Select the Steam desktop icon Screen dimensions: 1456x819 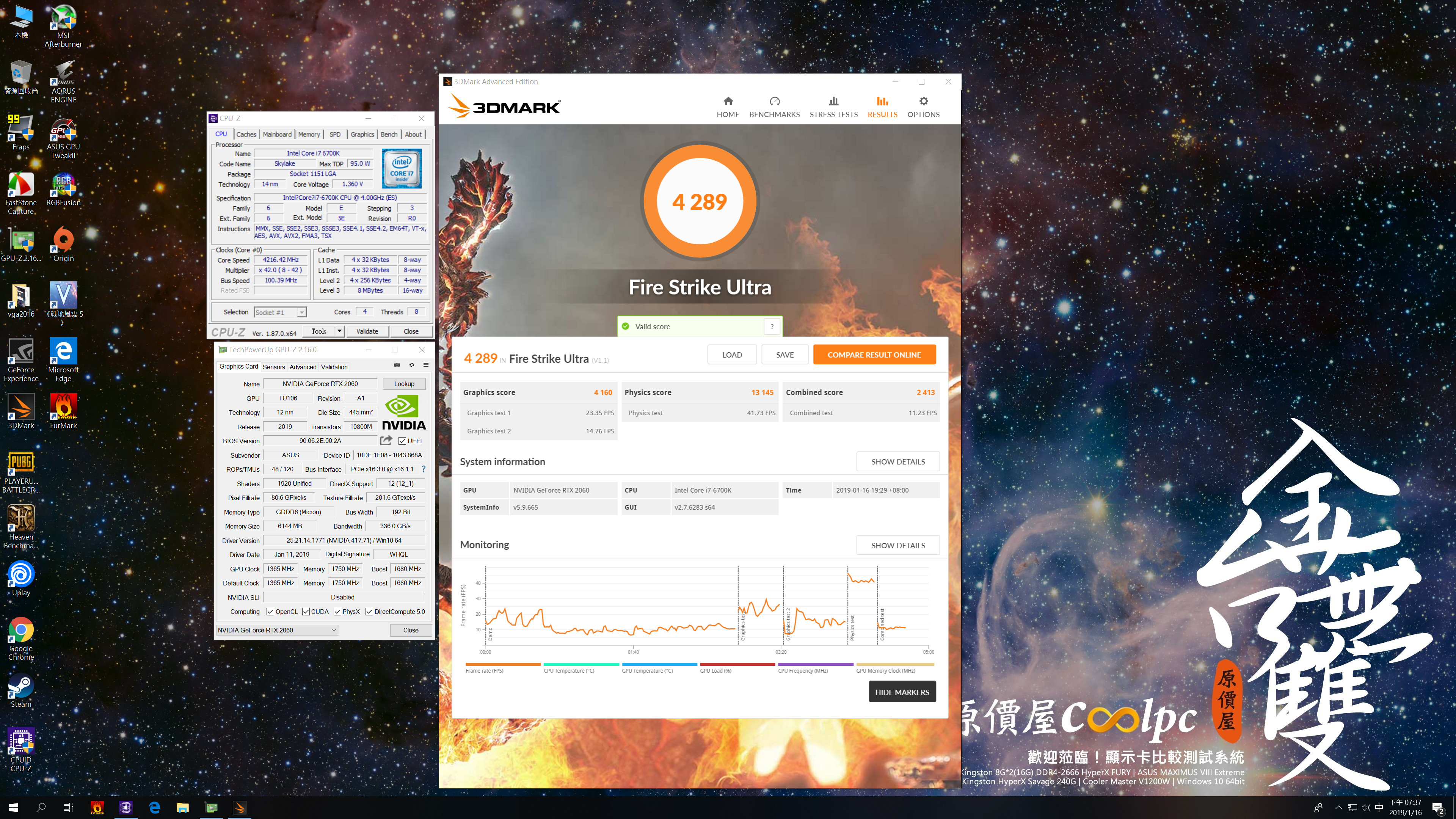(21, 690)
